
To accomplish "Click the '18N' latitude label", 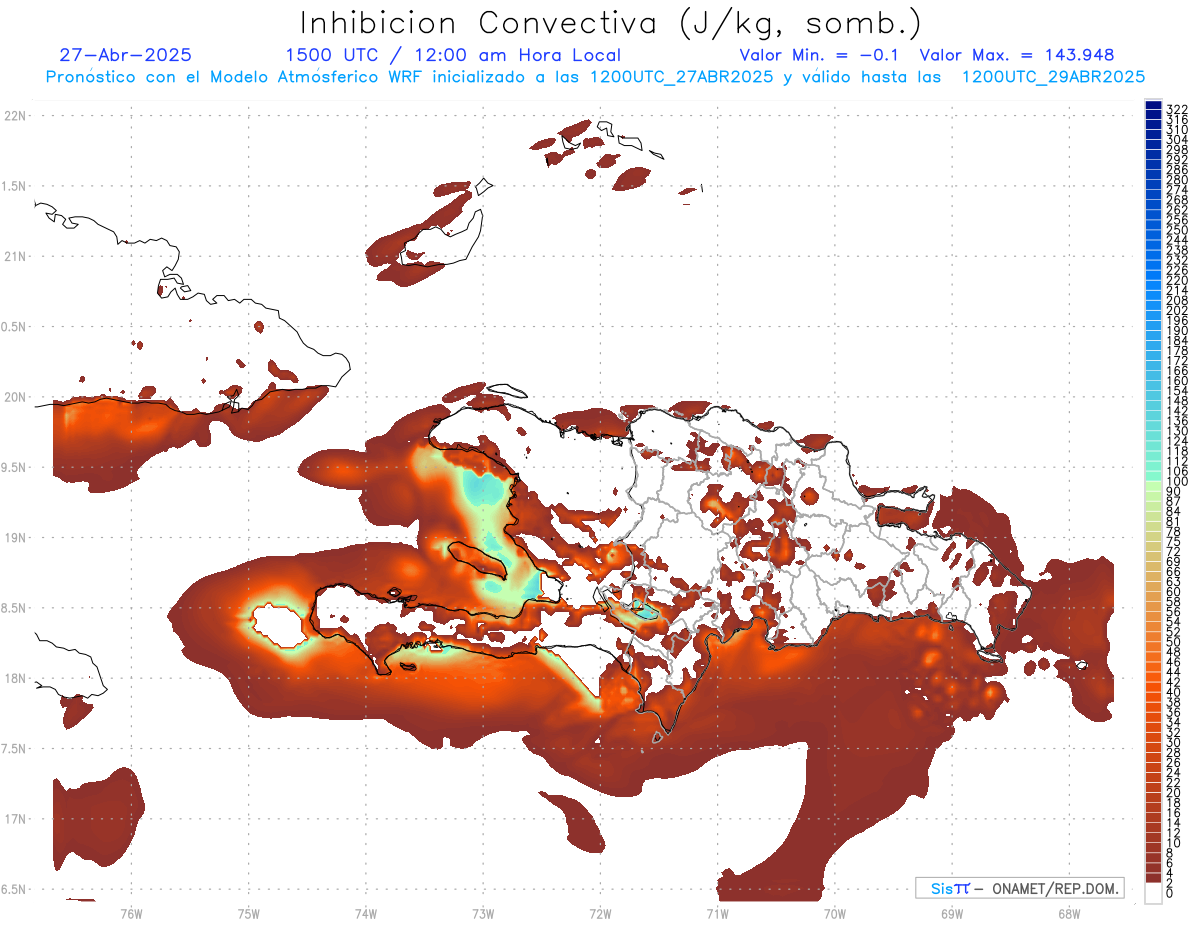I will [x=15, y=678].
